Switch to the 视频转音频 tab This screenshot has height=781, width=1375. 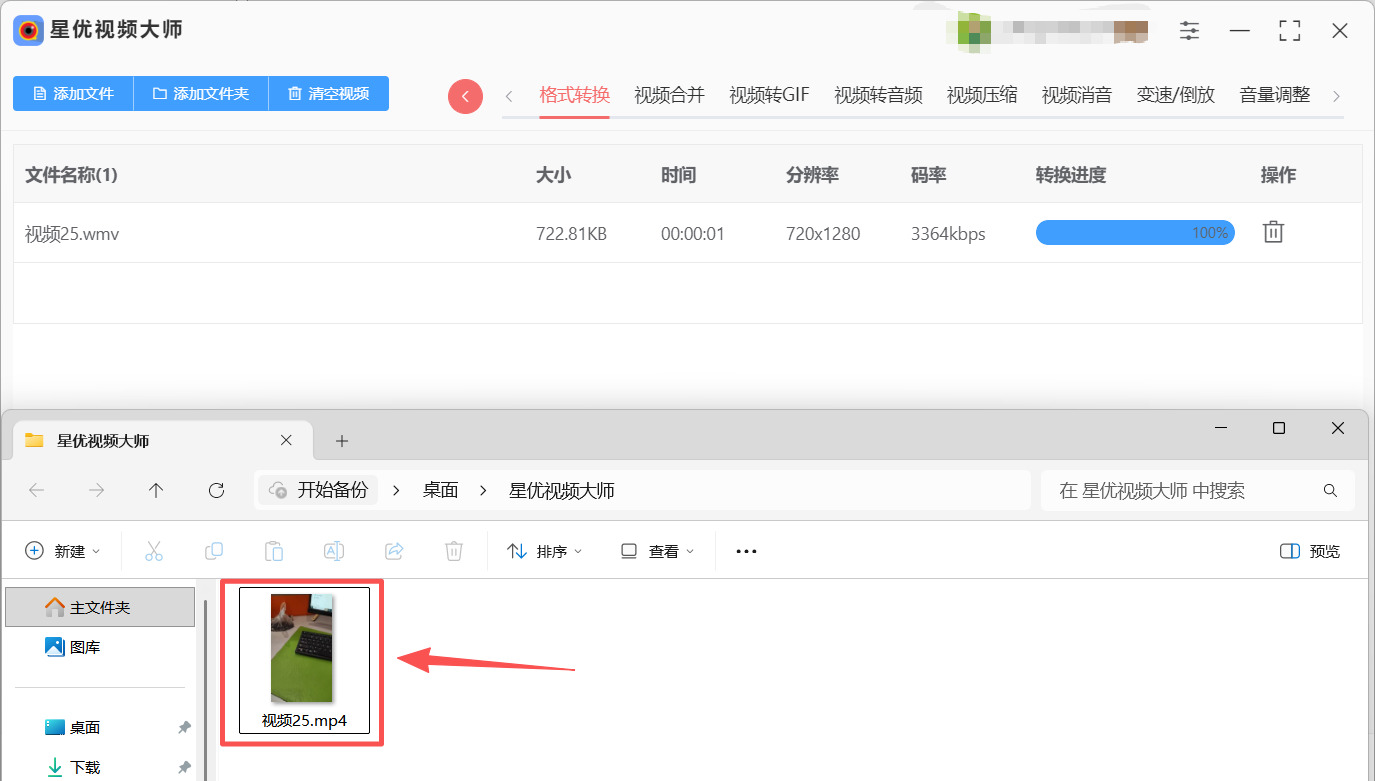point(878,95)
